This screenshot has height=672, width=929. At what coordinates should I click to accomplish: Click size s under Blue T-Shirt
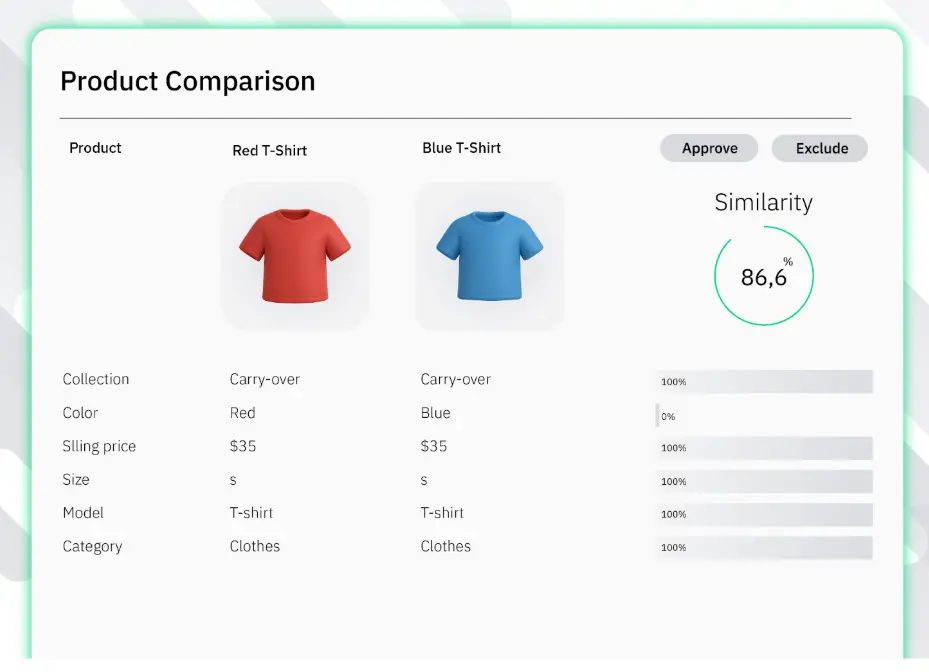tap(424, 480)
